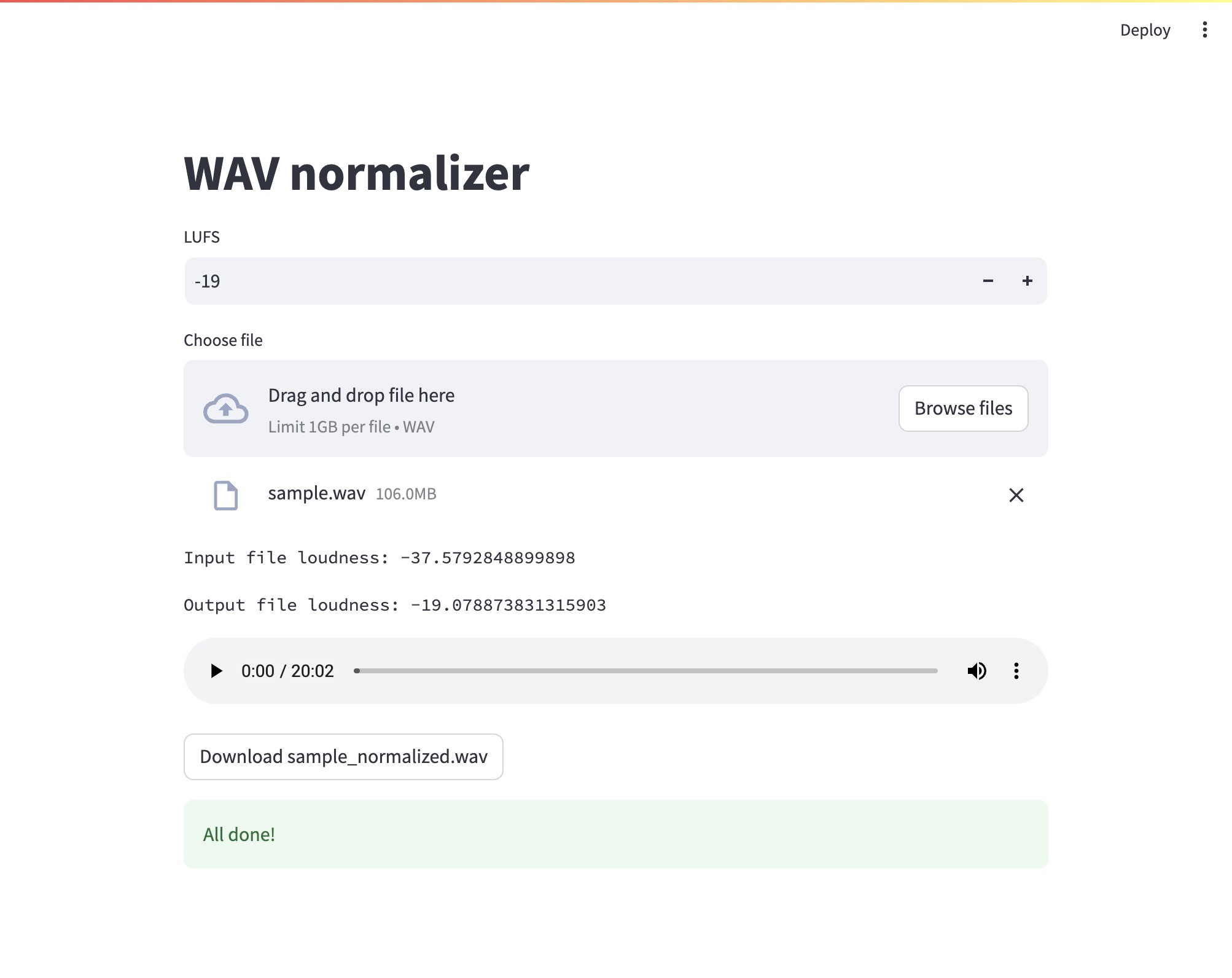Open the audio player overflow menu
This screenshot has height=978, width=1232.
click(1016, 671)
